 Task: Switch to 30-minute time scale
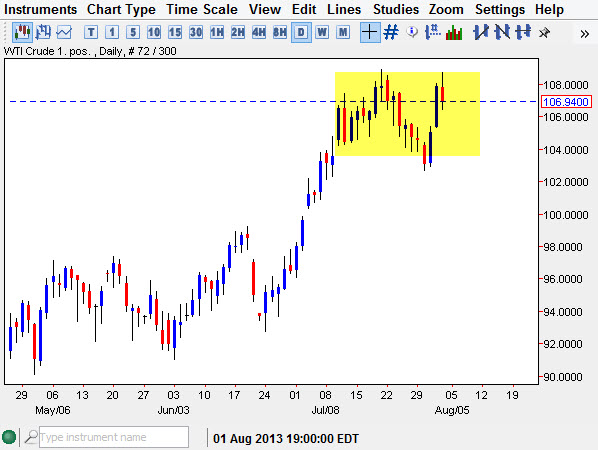click(x=196, y=32)
